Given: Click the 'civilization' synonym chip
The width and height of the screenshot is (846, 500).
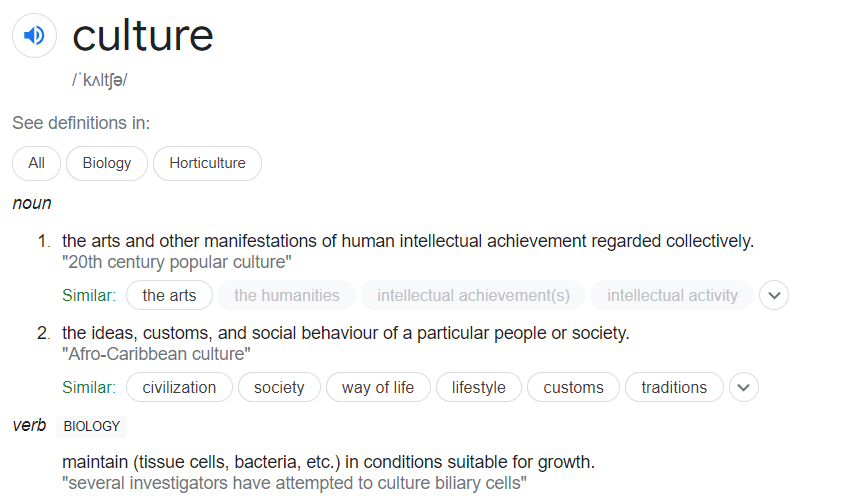Looking at the screenshot, I should coord(179,387).
